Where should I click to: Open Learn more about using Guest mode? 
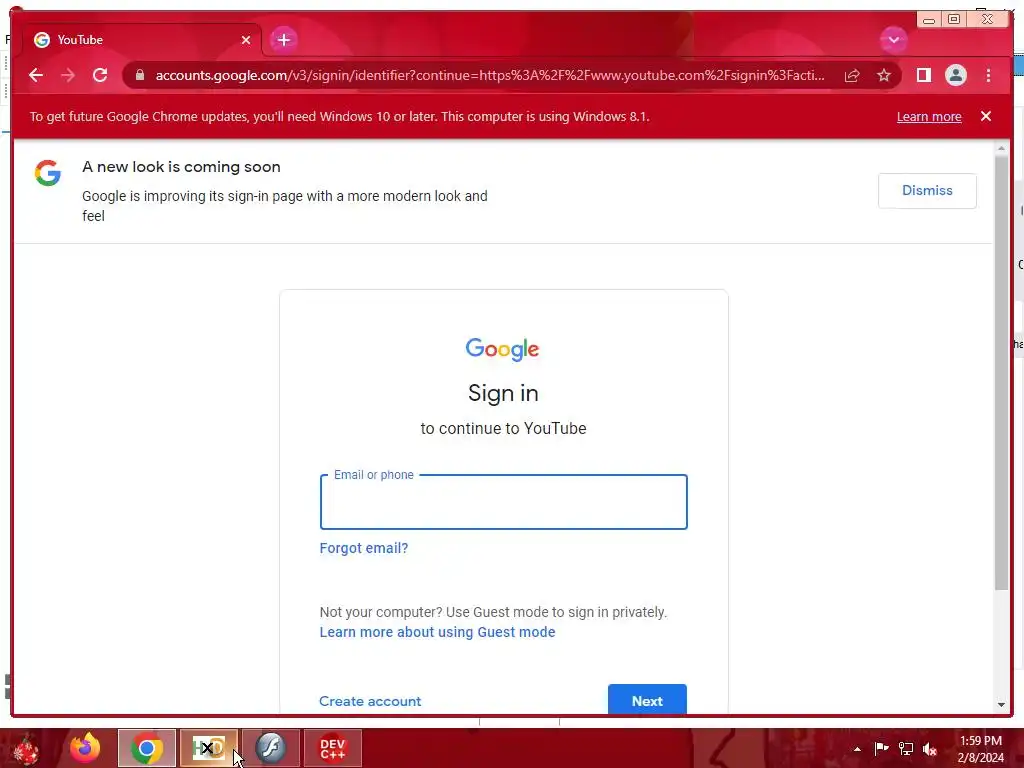tap(437, 632)
